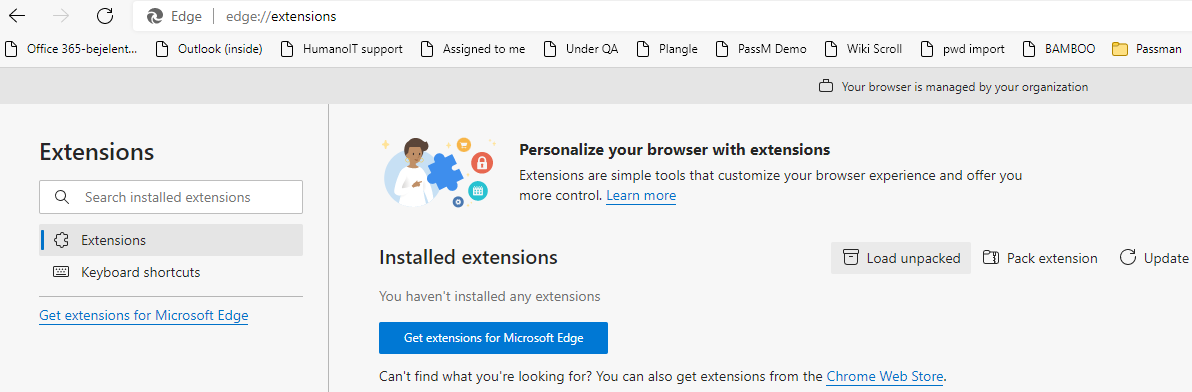This screenshot has height=392, width=1192.
Task: Click blue Get extensions for Microsoft Edge button
Action: point(493,337)
